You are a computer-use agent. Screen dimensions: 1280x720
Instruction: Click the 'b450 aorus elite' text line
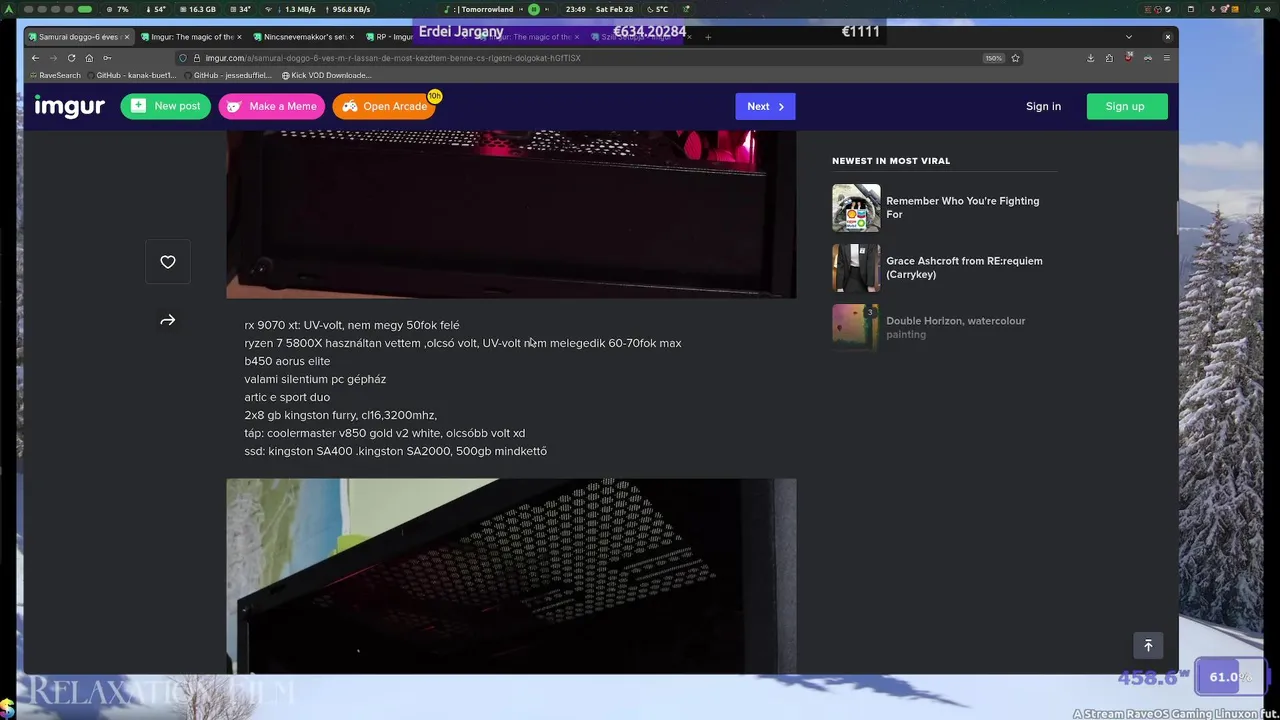pos(287,361)
